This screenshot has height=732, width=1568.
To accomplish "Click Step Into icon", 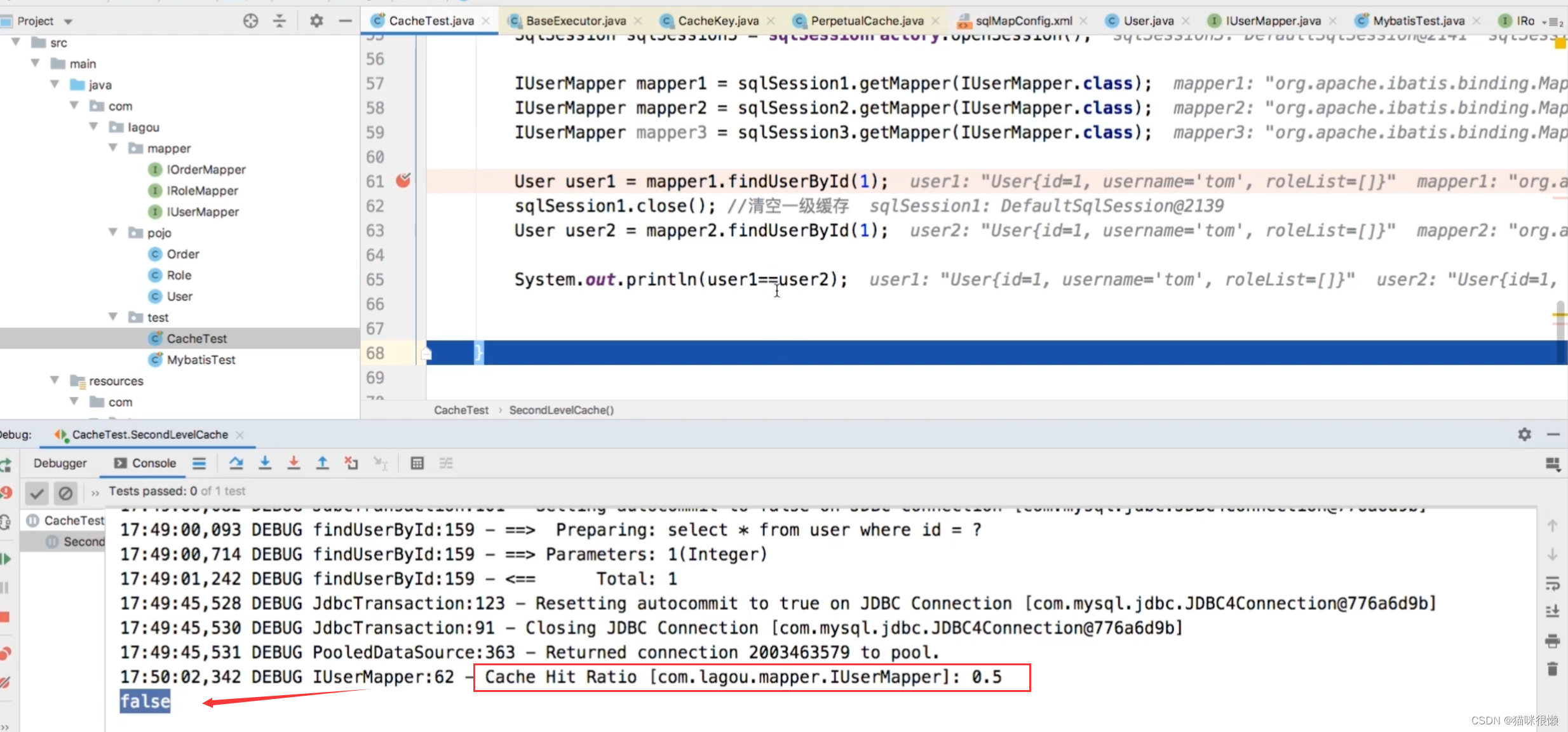I will tap(265, 463).
